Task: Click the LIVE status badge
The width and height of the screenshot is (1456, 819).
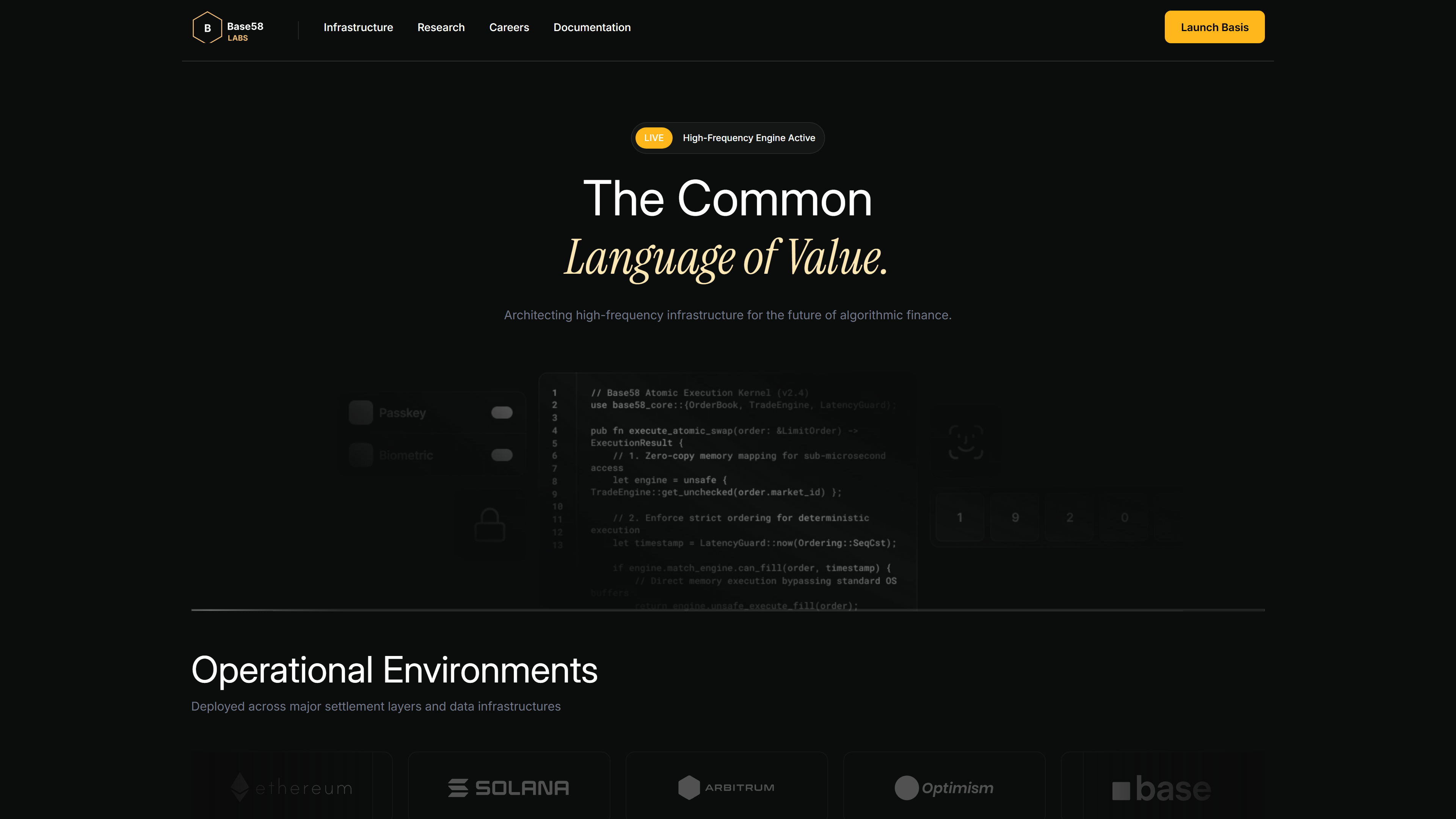Action: click(x=653, y=138)
